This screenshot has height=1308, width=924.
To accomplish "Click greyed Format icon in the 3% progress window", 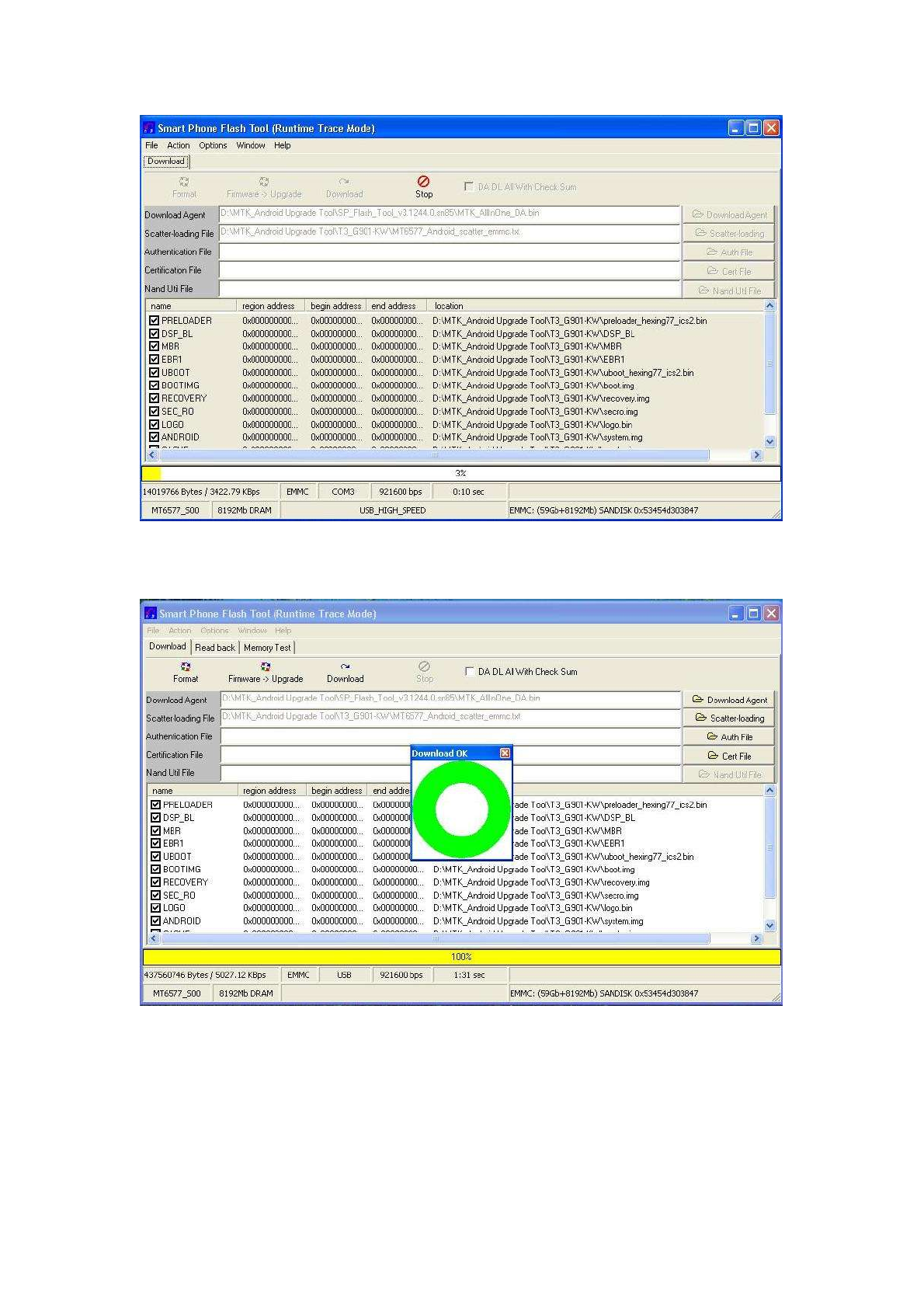I will coord(184,182).
